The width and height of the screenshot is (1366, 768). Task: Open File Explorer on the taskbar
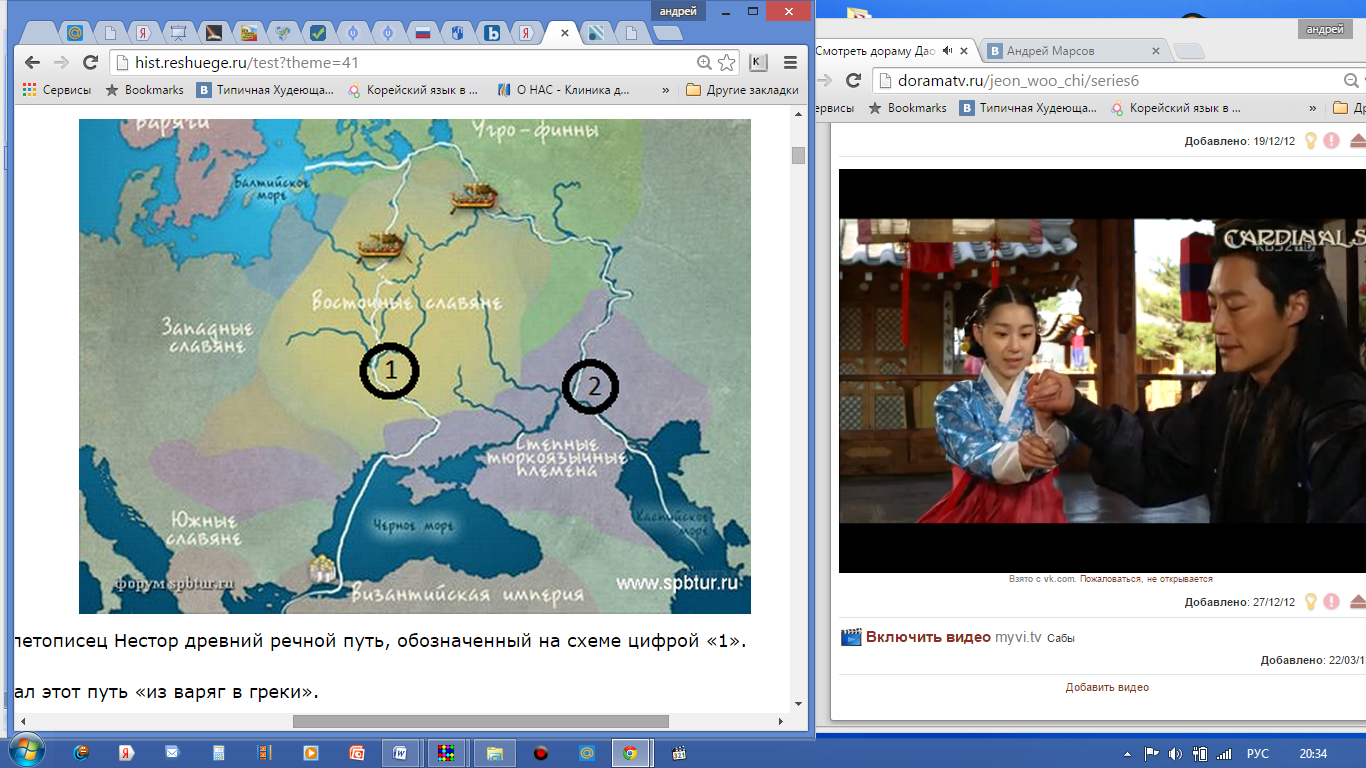click(x=493, y=753)
